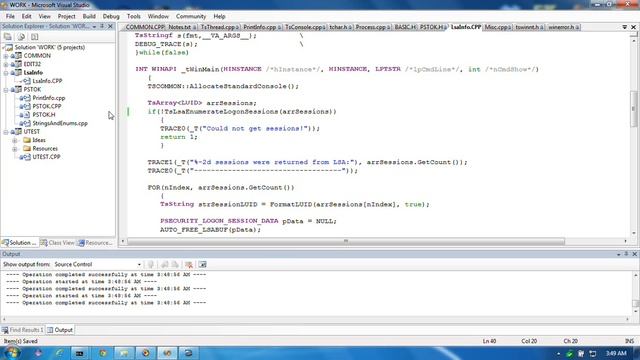Open the Edit menu
The image size is (640, 360).
tap(27, 16)
